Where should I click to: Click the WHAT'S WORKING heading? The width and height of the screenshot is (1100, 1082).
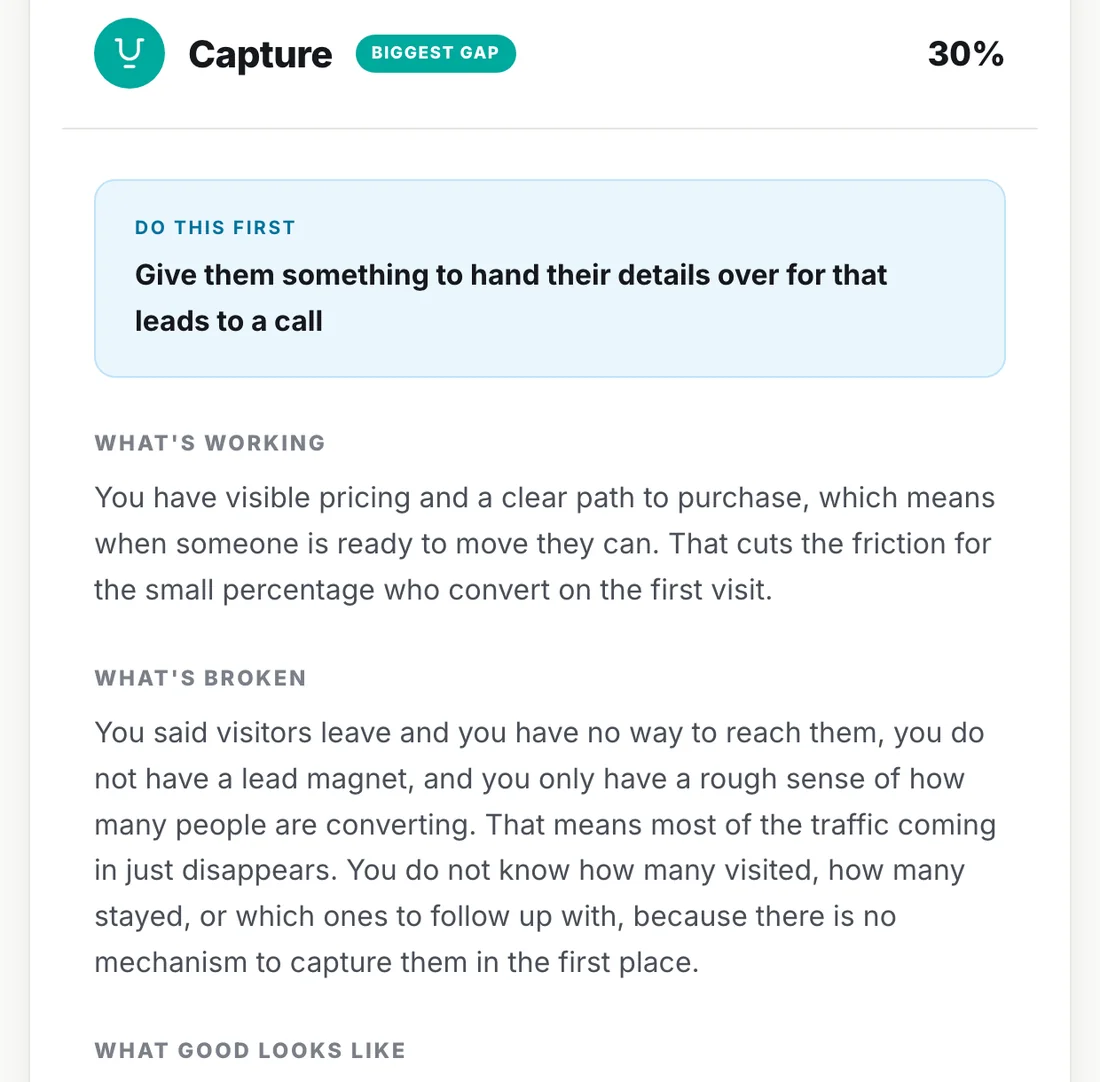(x=210, y=443)
